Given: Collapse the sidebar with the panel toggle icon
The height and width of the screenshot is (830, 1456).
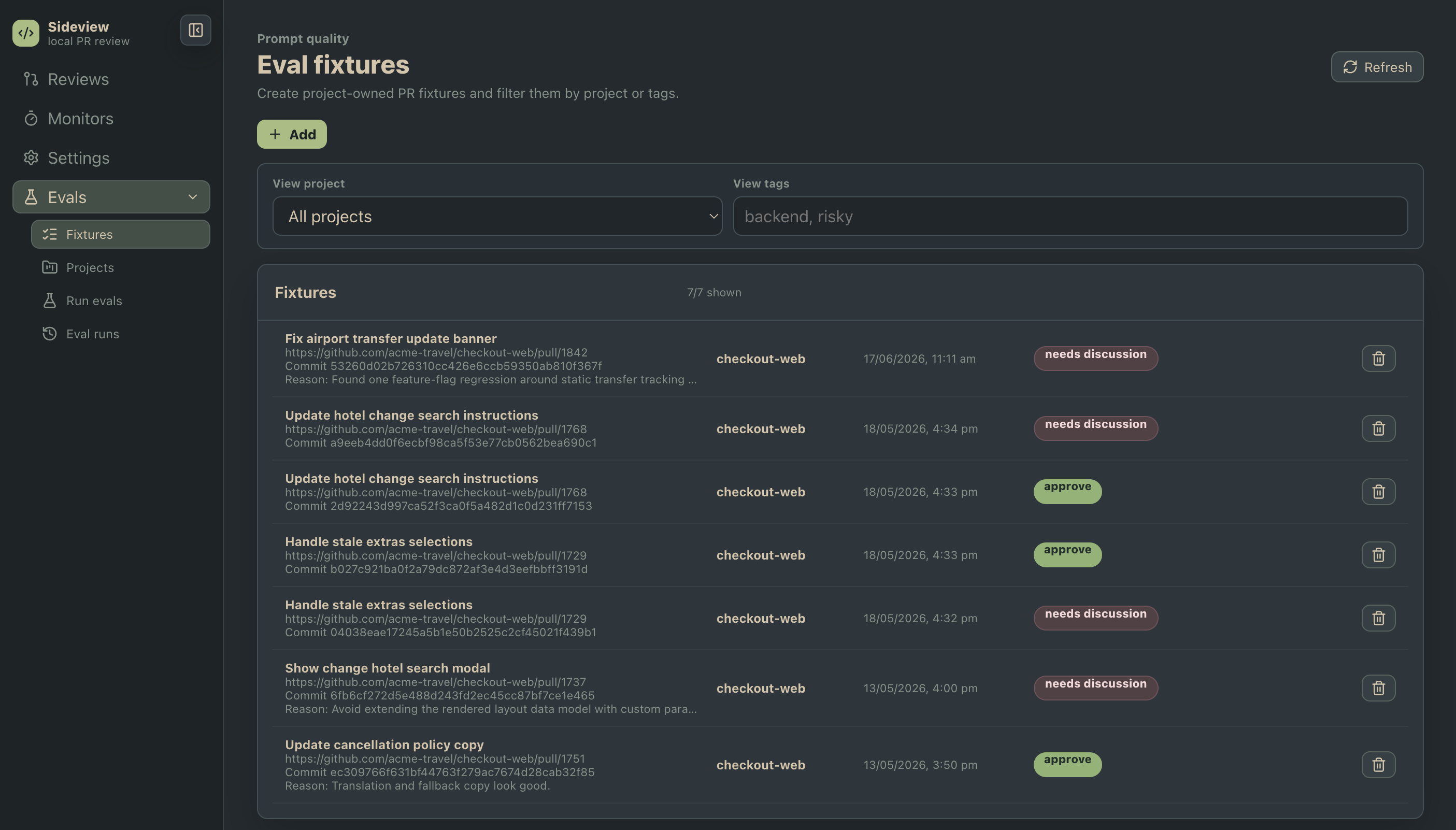Looking at the screenshot, I should pos(195,30).
